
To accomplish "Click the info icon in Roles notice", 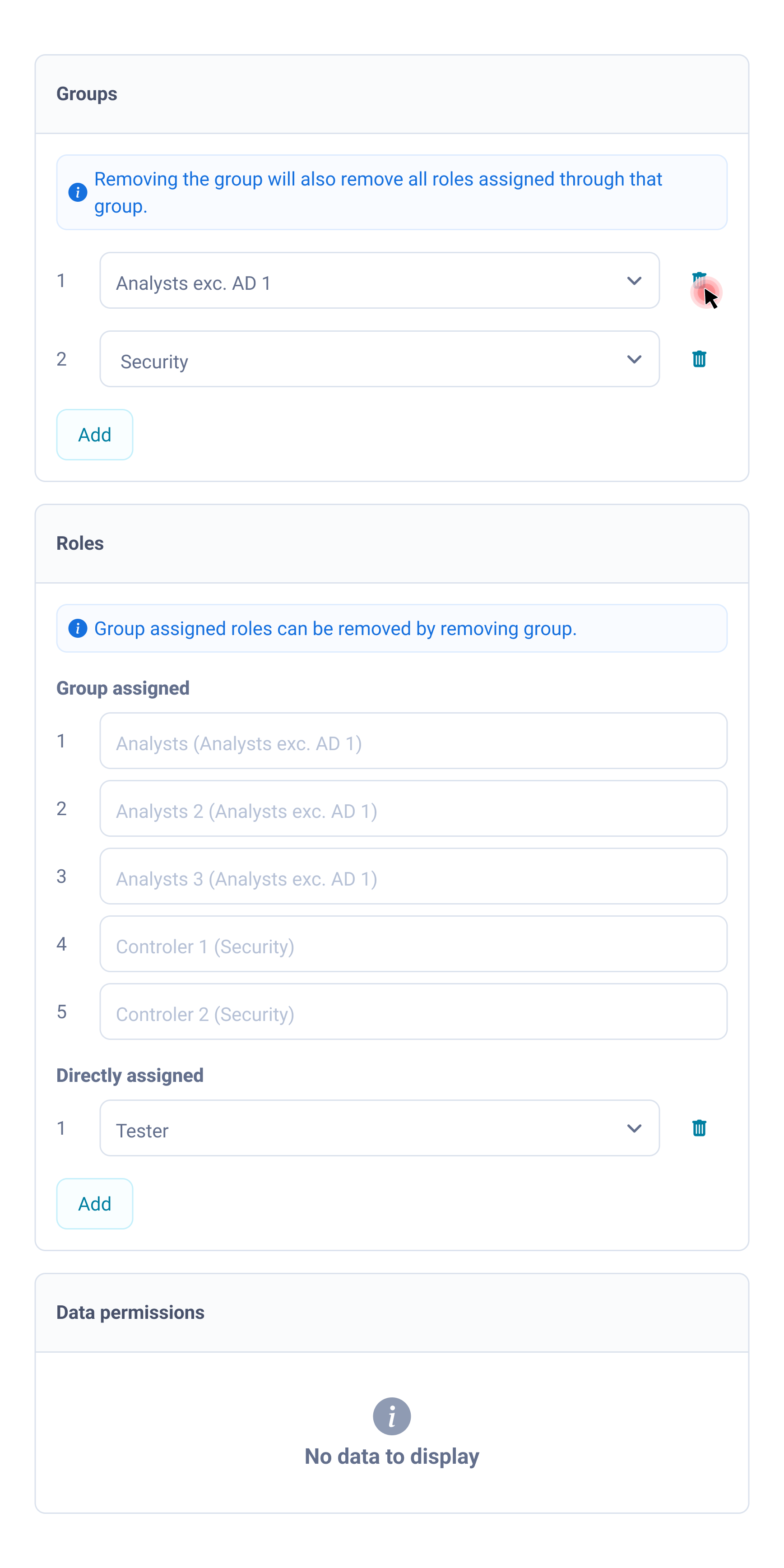I will tap(77, 628).
